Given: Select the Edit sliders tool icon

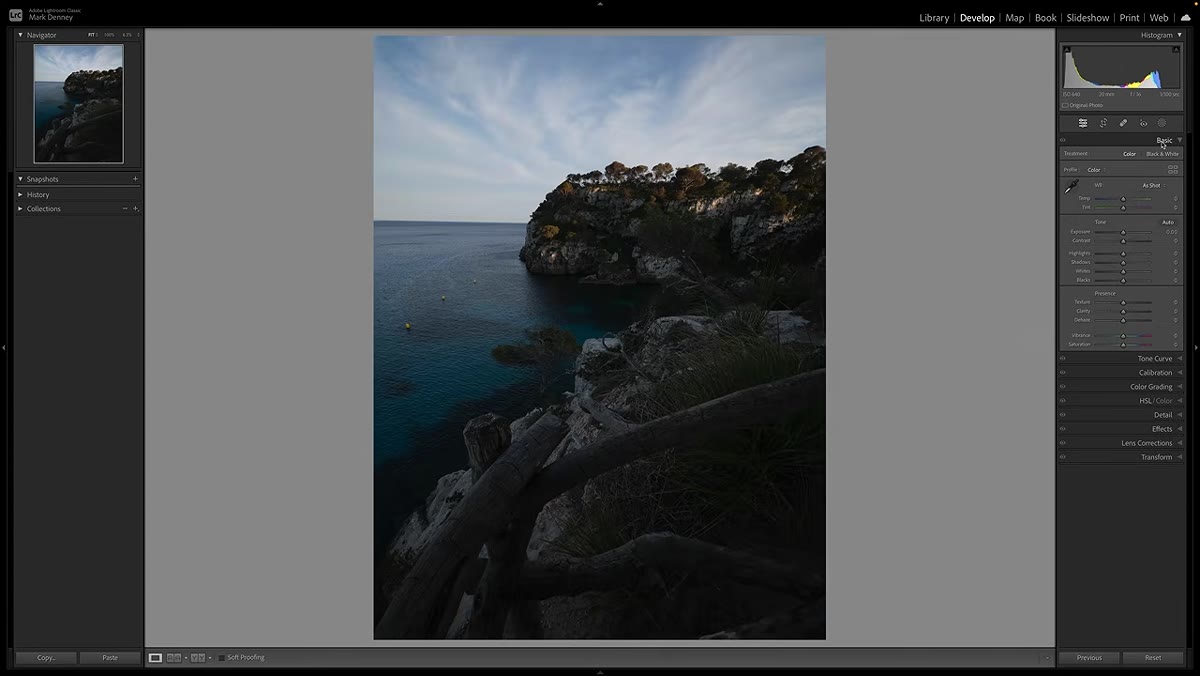Looking at the screenshot, I should point(1083,123).
